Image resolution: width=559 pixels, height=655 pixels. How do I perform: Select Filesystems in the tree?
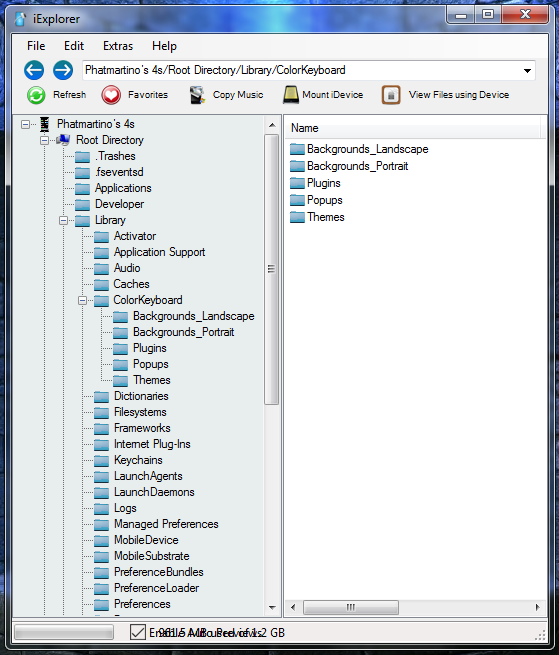click(140, 412)
